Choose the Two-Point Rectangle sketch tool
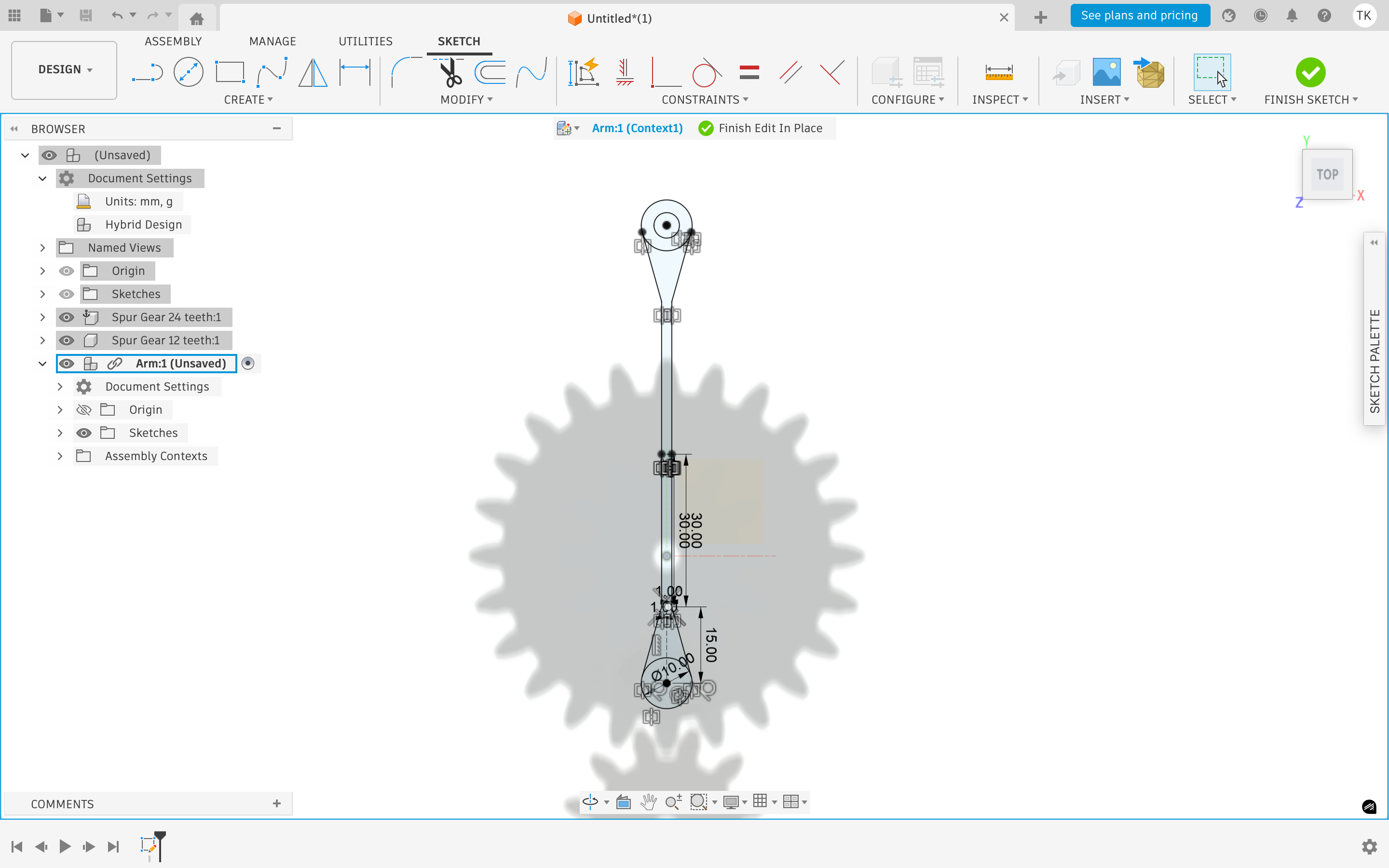Image resolution: width=1389 pixels, height=868 pixels. click(230, 73)
